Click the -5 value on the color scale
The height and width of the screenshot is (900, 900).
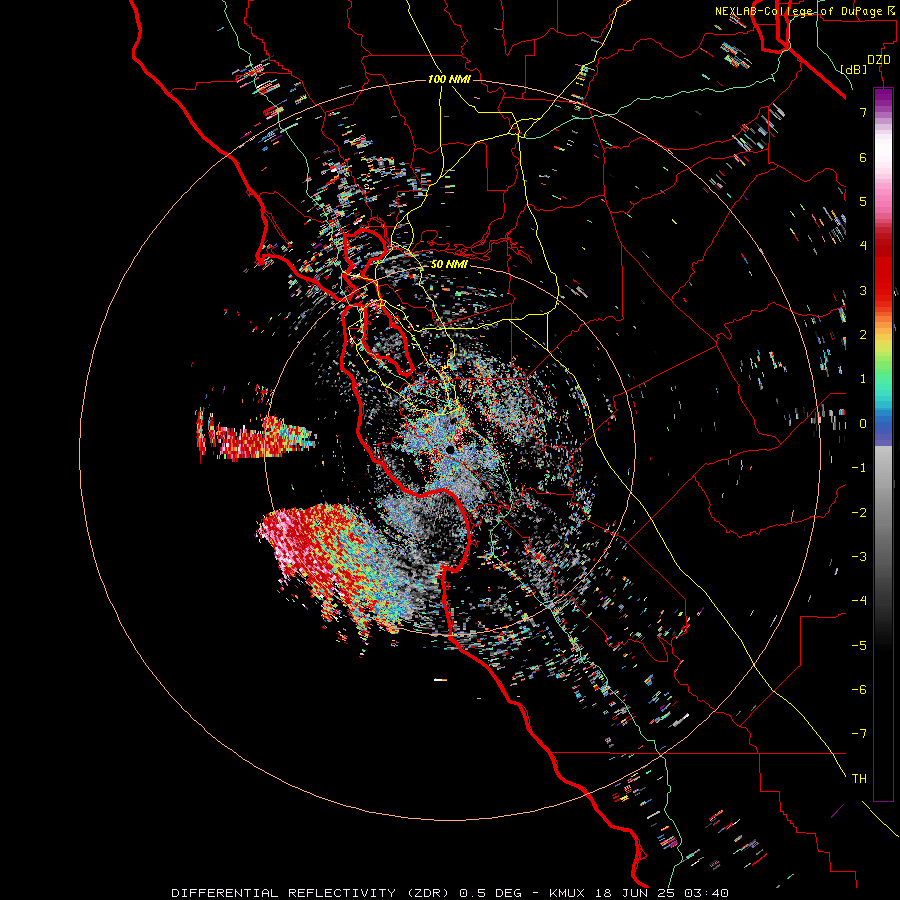coord(859,646)
